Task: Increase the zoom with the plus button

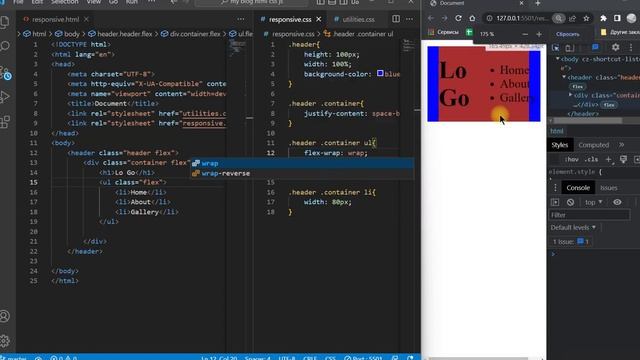Action: click(539, 34)
